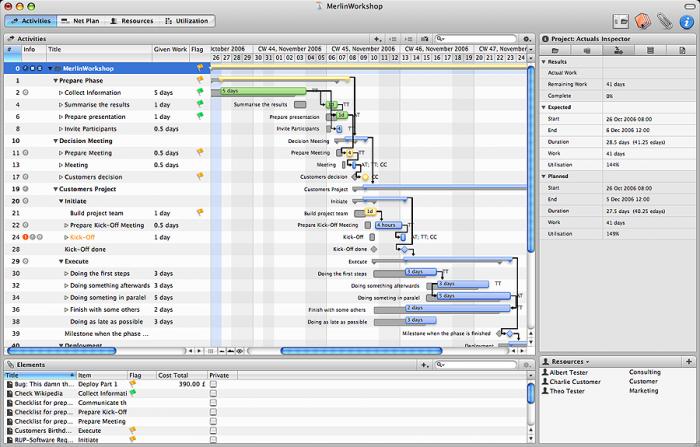Screen dimensions: 700x447
Task: Toggle Private checkbox for Communicate th element
Action: (213, 403)
